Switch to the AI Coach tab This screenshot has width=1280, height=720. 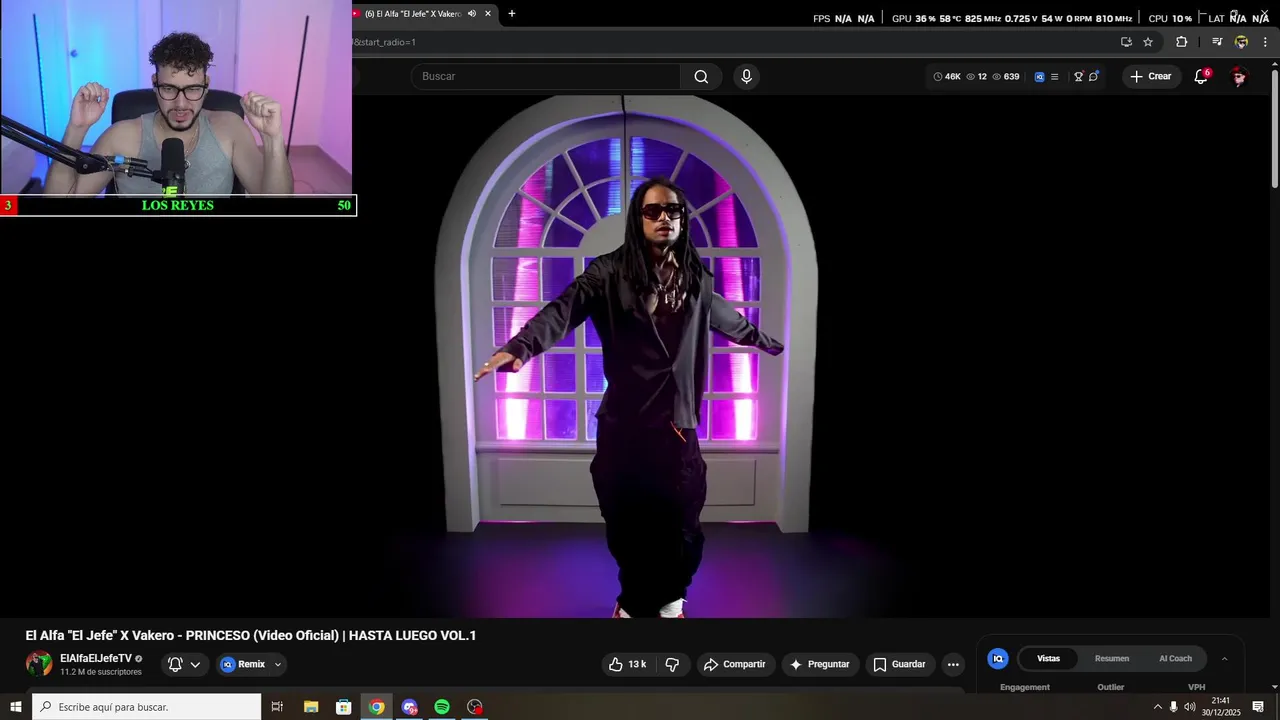(1175, 659)
